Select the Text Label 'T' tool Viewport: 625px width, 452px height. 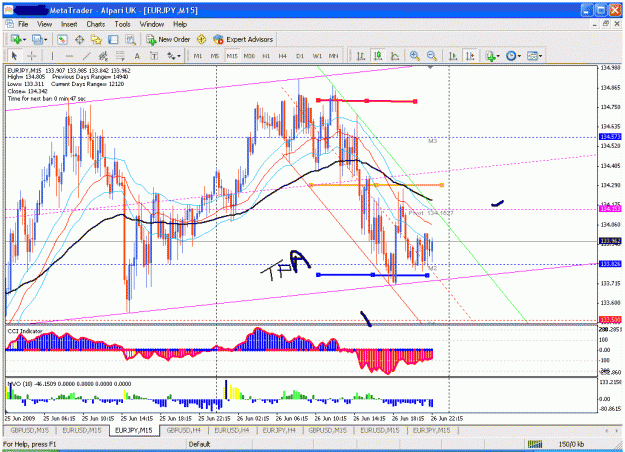point(154,56)
